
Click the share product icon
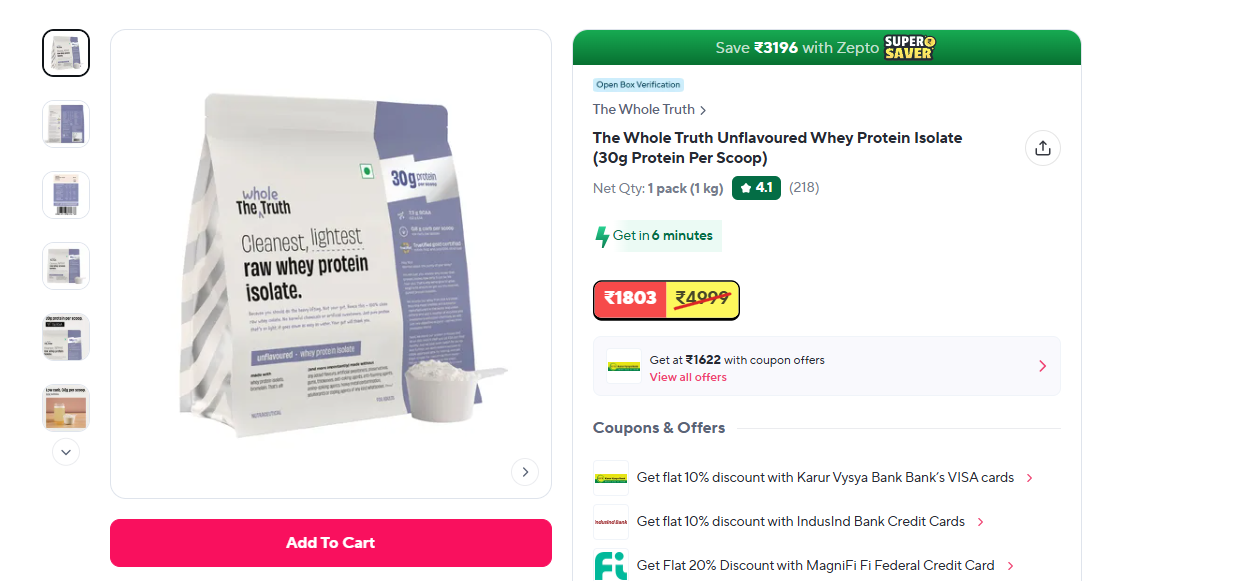(1042, 148)
